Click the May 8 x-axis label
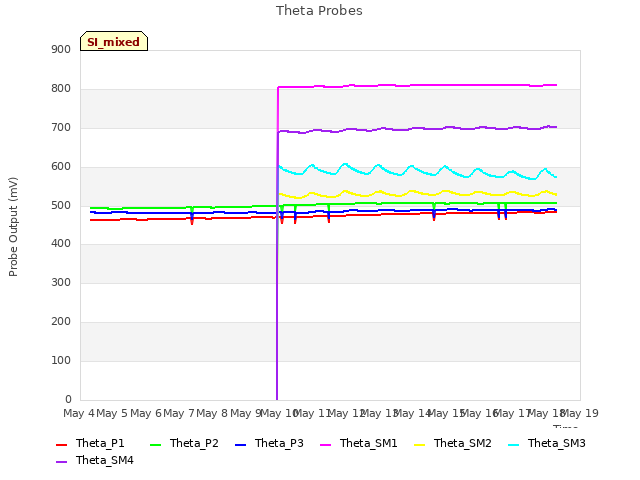This screenshot has width=640, height=480. point(212,413)
